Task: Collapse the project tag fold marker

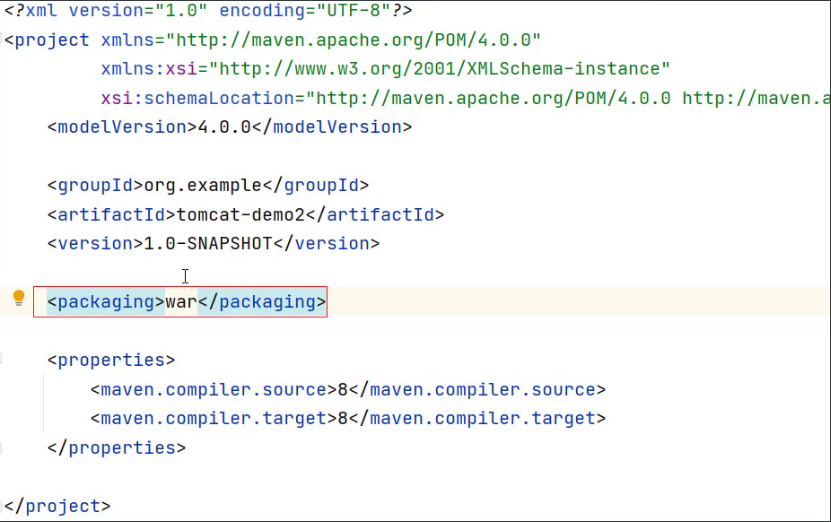Action: [1, 39]
